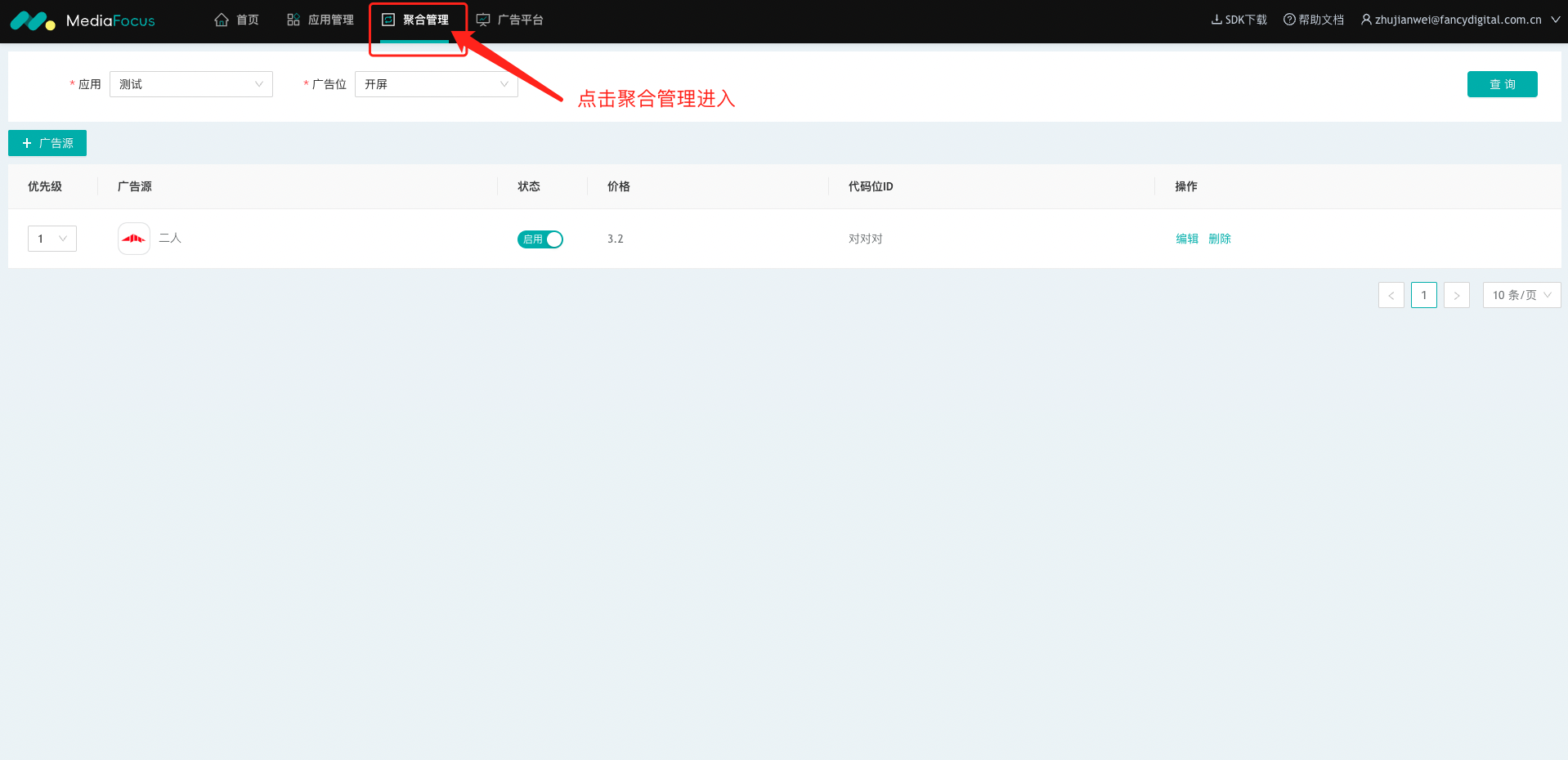This screenshot has height=760, width=1568.
Task: Click the 帮助文档 question mark icon
Action: [1289, 20]
